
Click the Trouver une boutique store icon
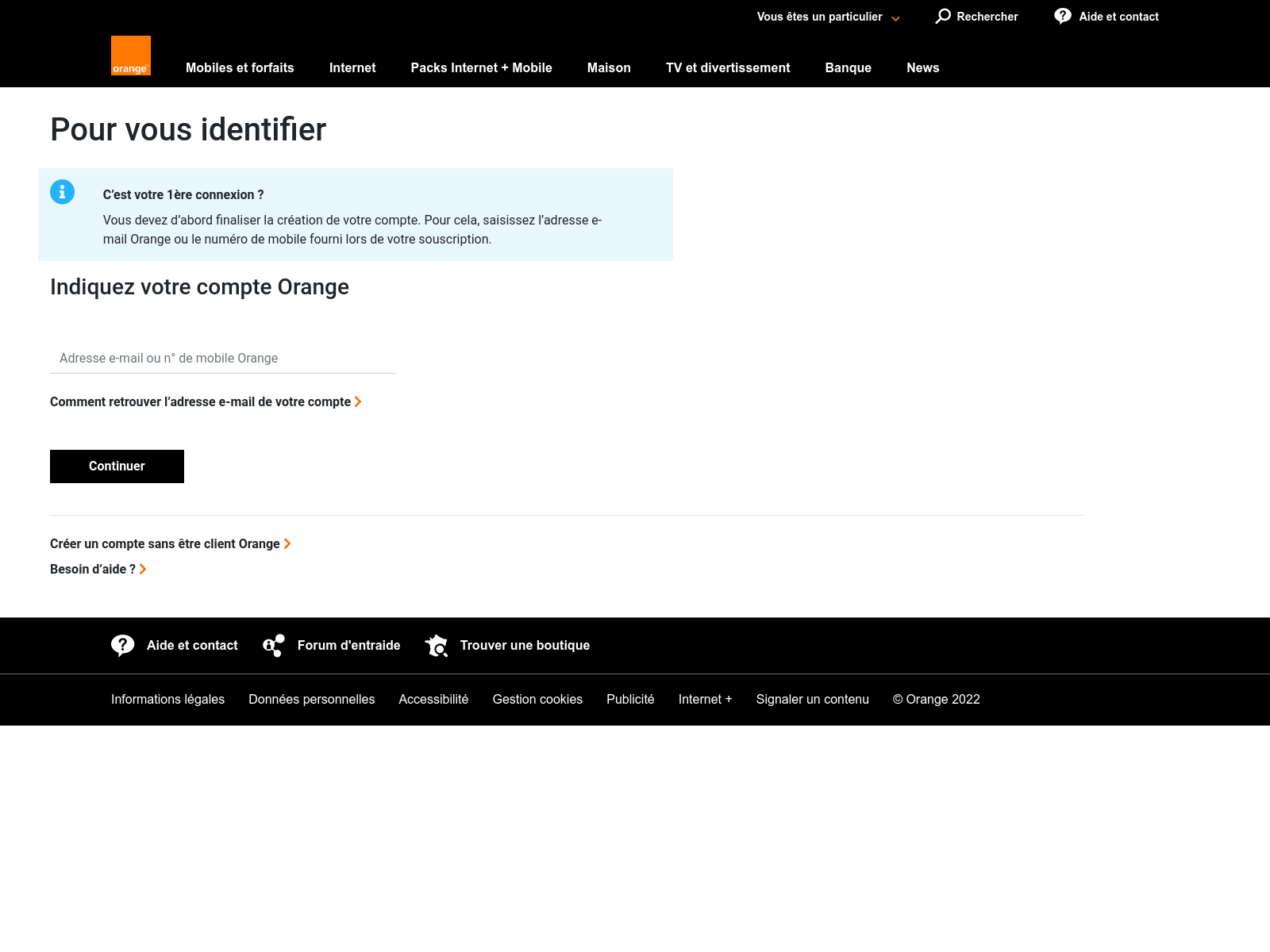pyautogui.click(x=437, y=646)
